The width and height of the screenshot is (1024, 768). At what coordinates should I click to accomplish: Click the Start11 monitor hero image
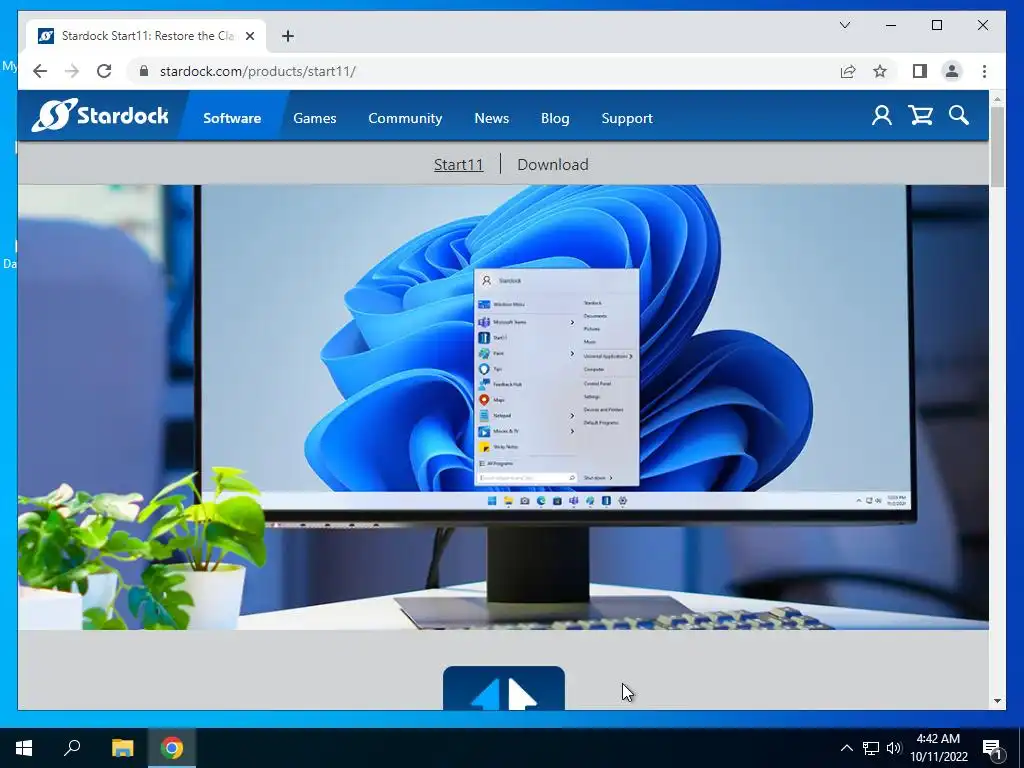tap(503, 407)
